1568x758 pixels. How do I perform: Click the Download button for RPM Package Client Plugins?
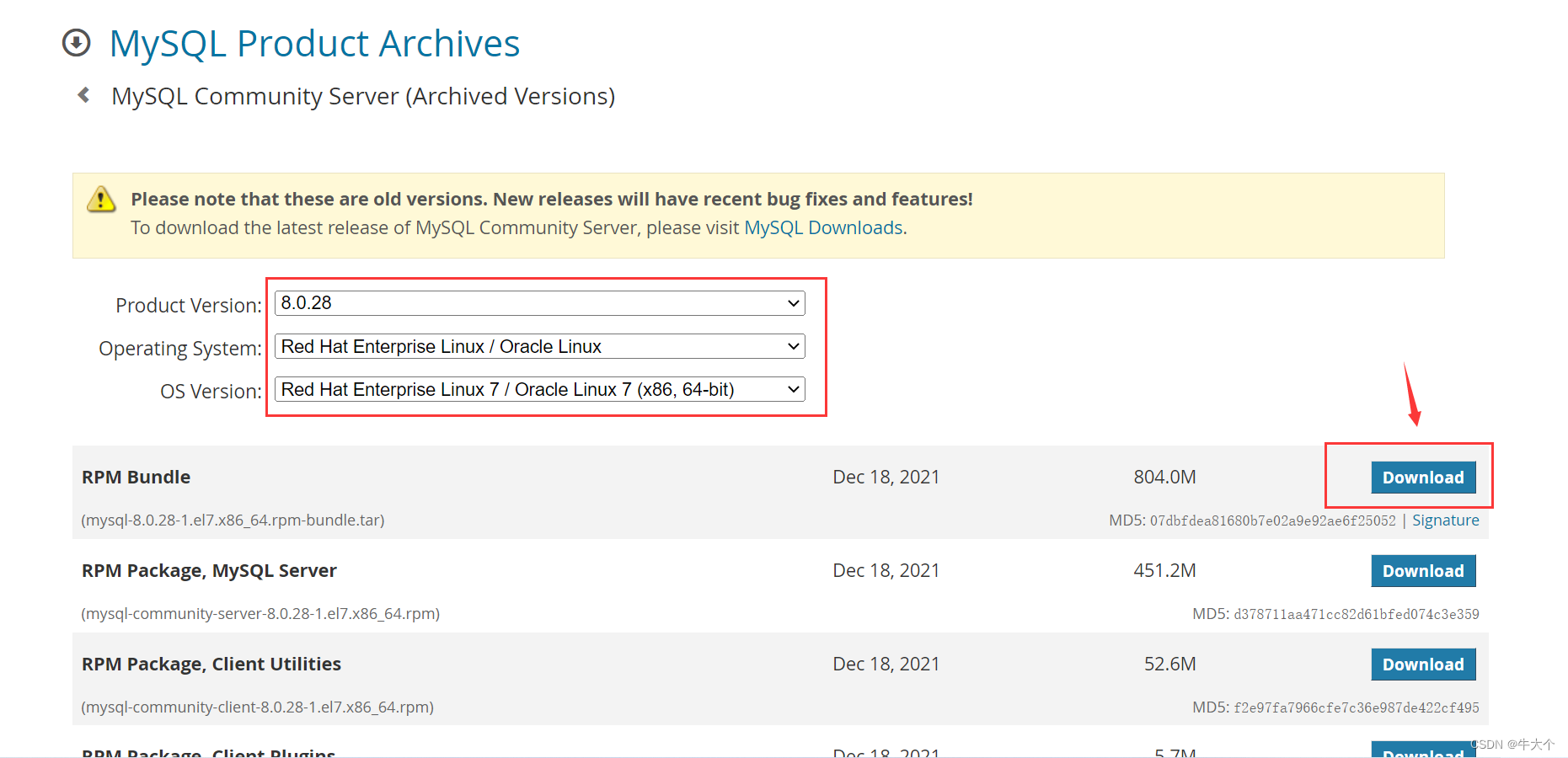[1422, 752]
